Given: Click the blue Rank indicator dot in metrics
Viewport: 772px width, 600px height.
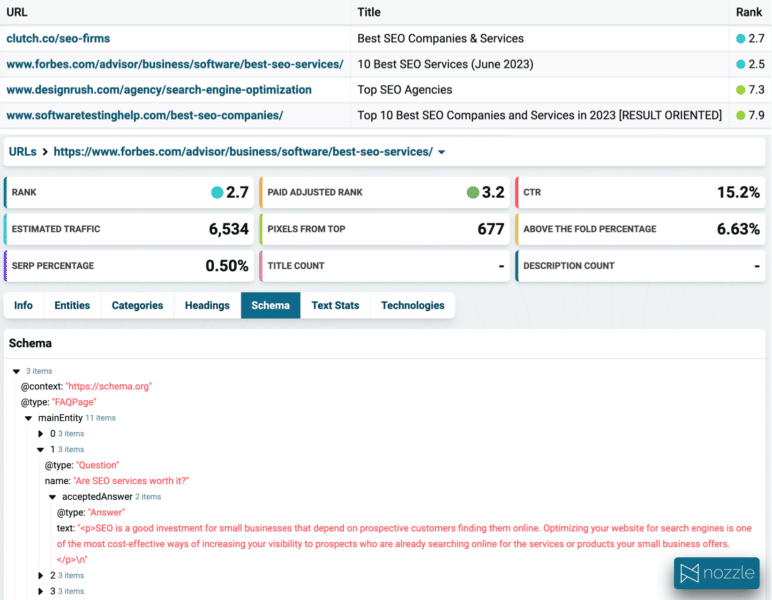Looking at the screenshot, I should point(217,192).
